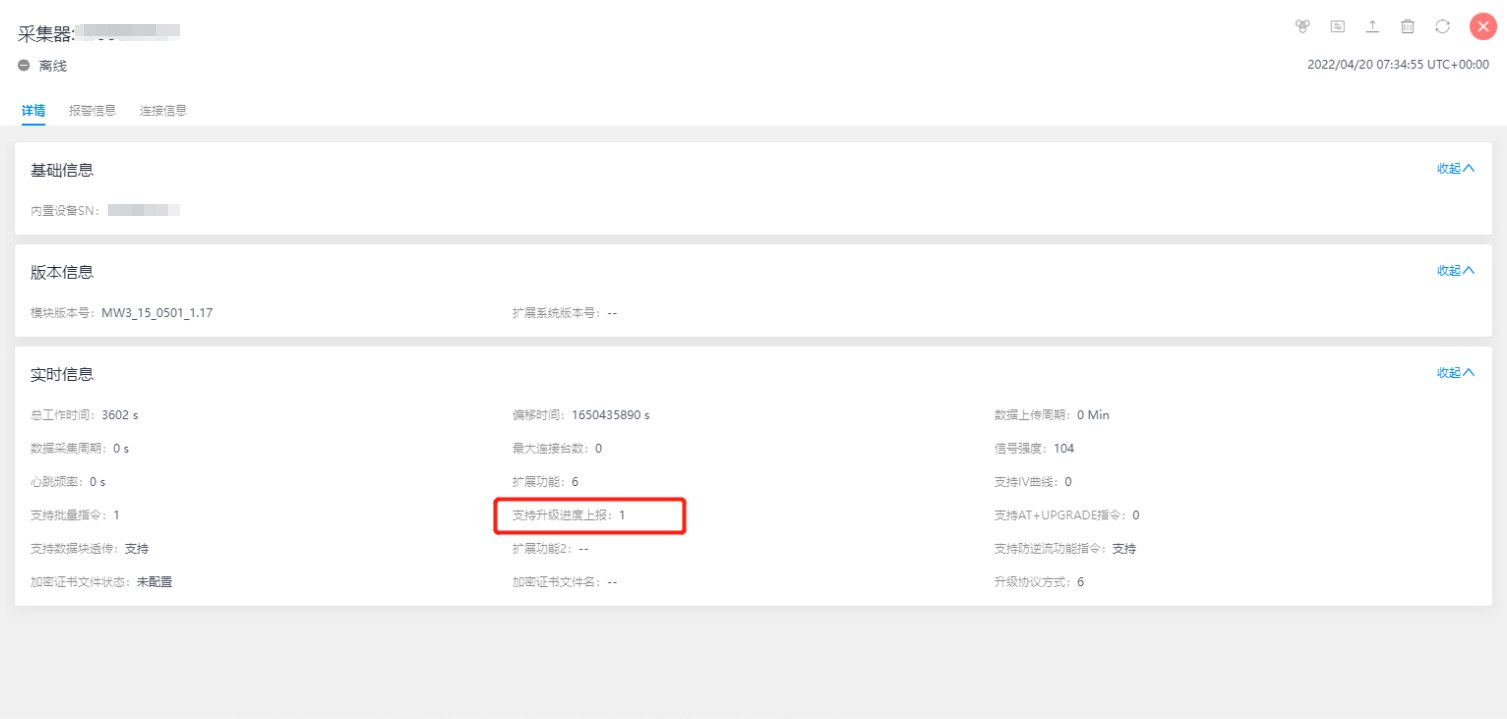Refresh the collector data
Viewport: 1507px width, 719px height.
click(1442, 27)
